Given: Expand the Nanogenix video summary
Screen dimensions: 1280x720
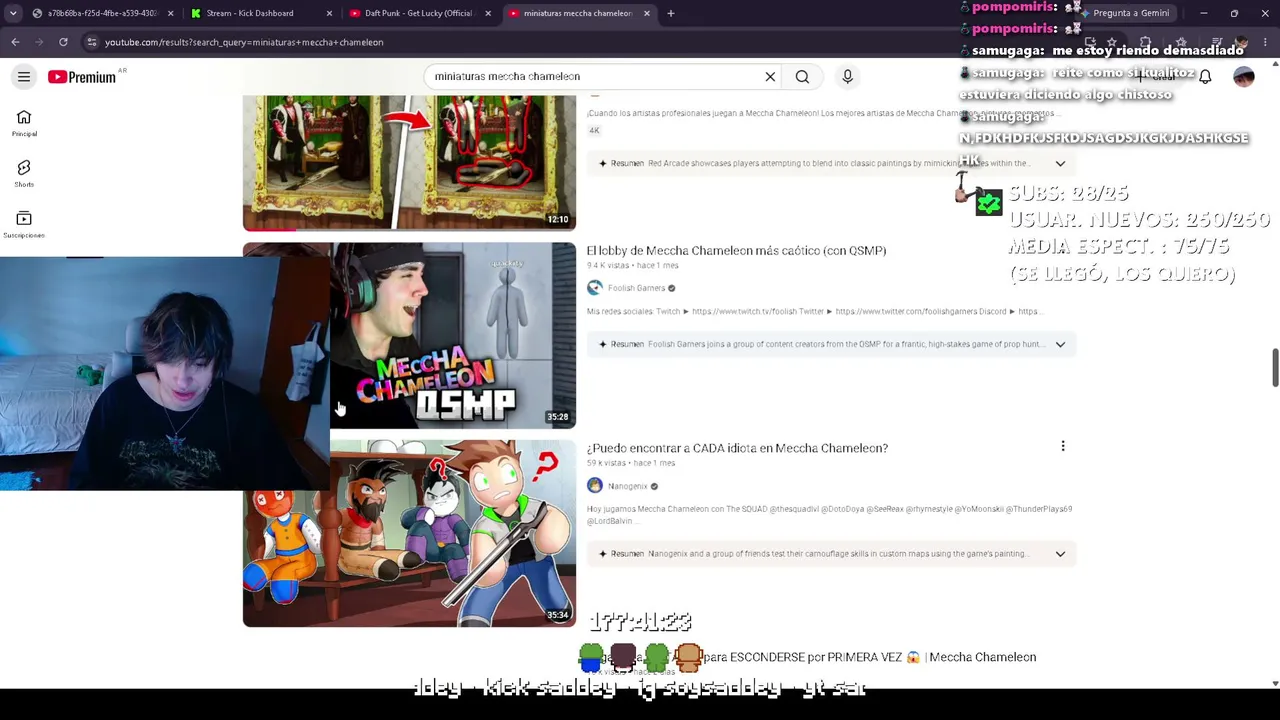Looking at the screenshot, I should 1060,554.
